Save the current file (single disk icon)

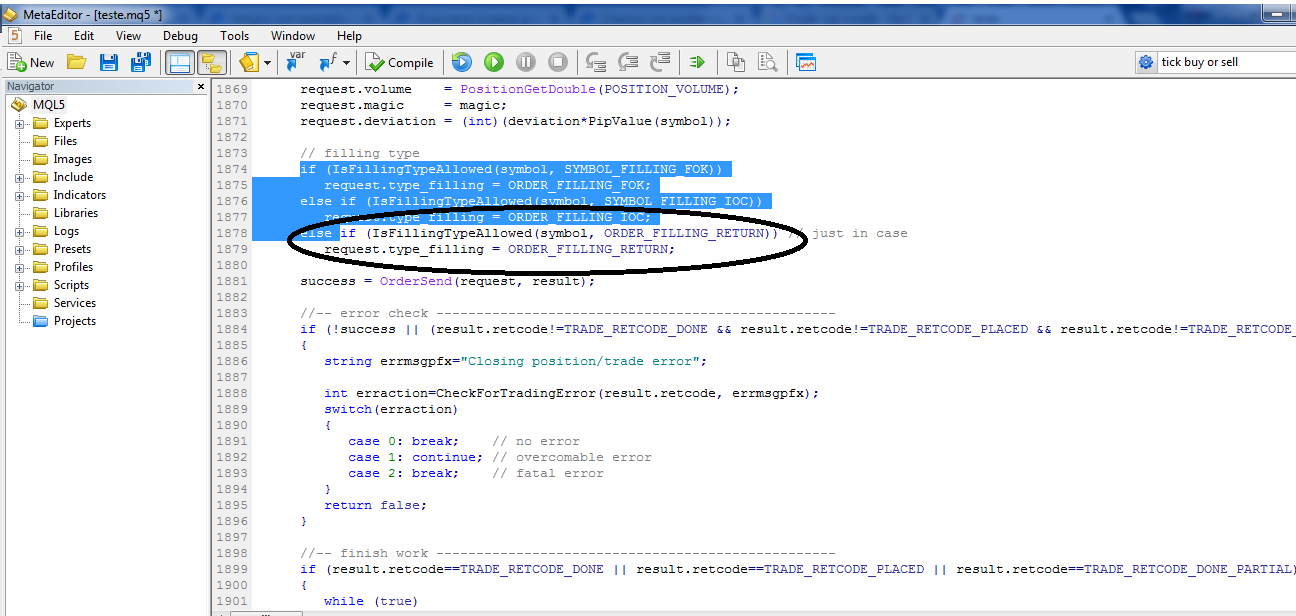[109, 62]
